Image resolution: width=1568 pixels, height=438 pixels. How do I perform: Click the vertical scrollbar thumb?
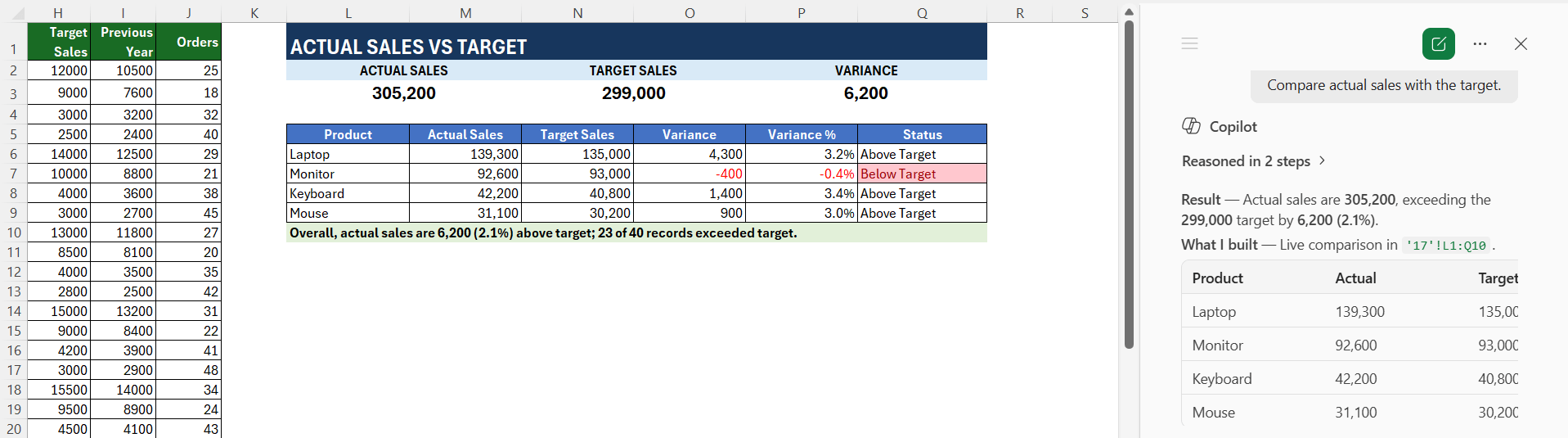(x=1129, y=184)
